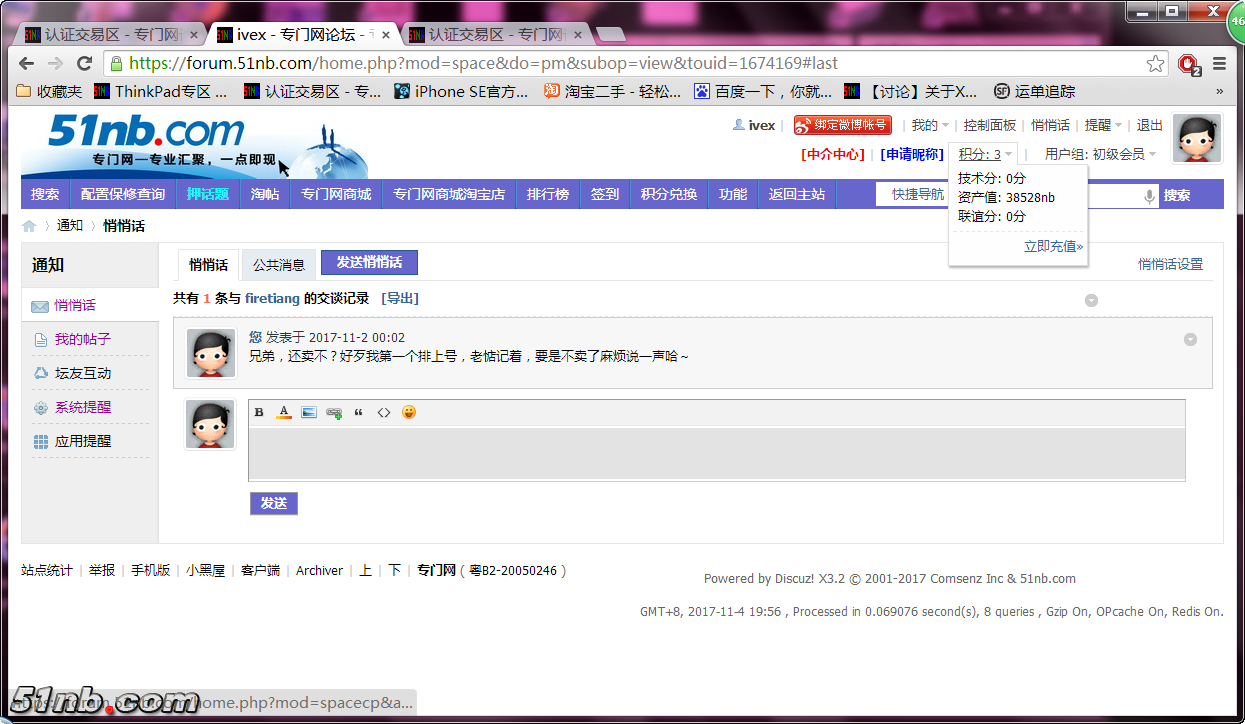Open the text color picker in the editor

[x=284, y=412]
